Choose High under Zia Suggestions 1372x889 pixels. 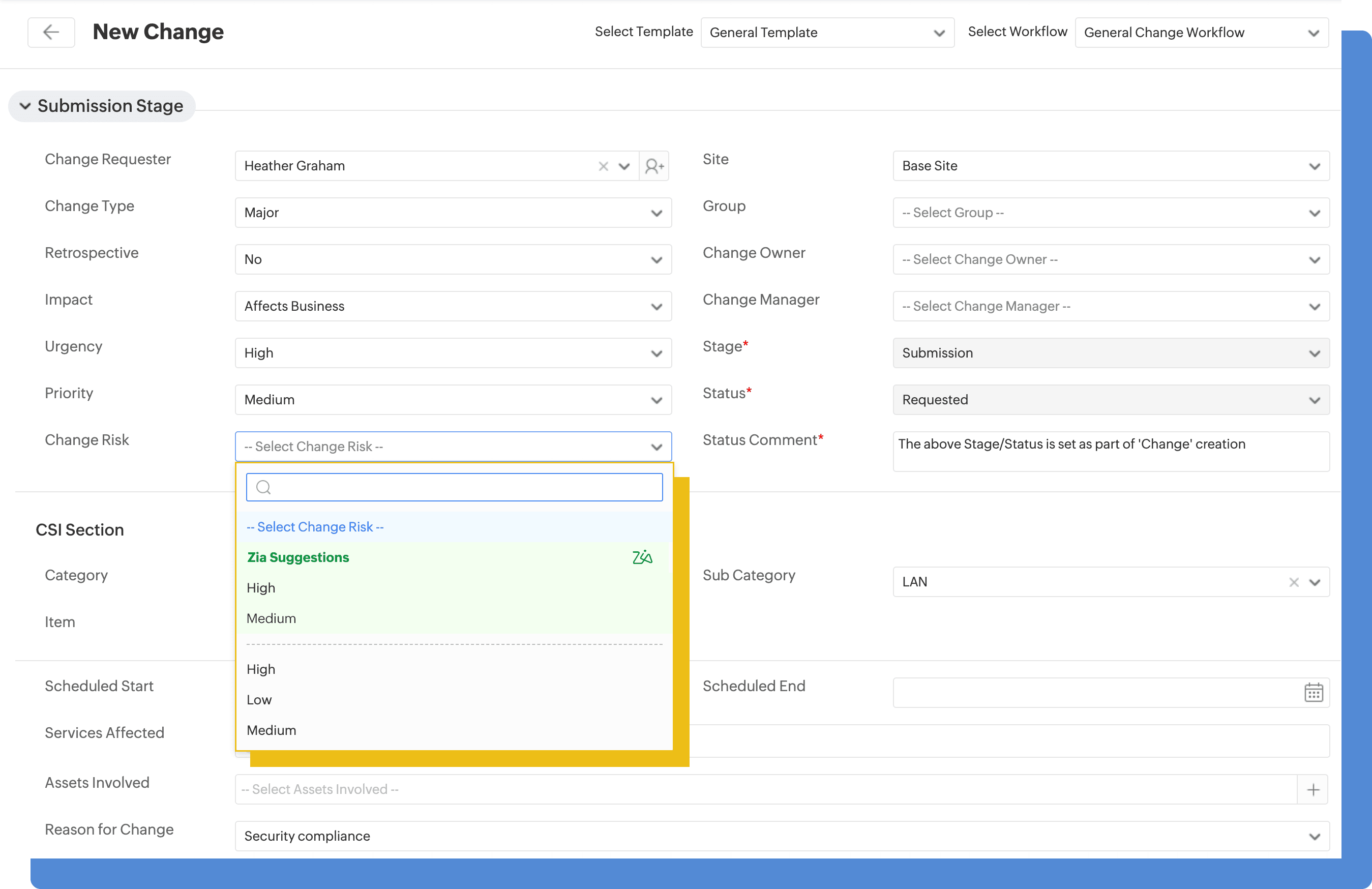point(260,588)
